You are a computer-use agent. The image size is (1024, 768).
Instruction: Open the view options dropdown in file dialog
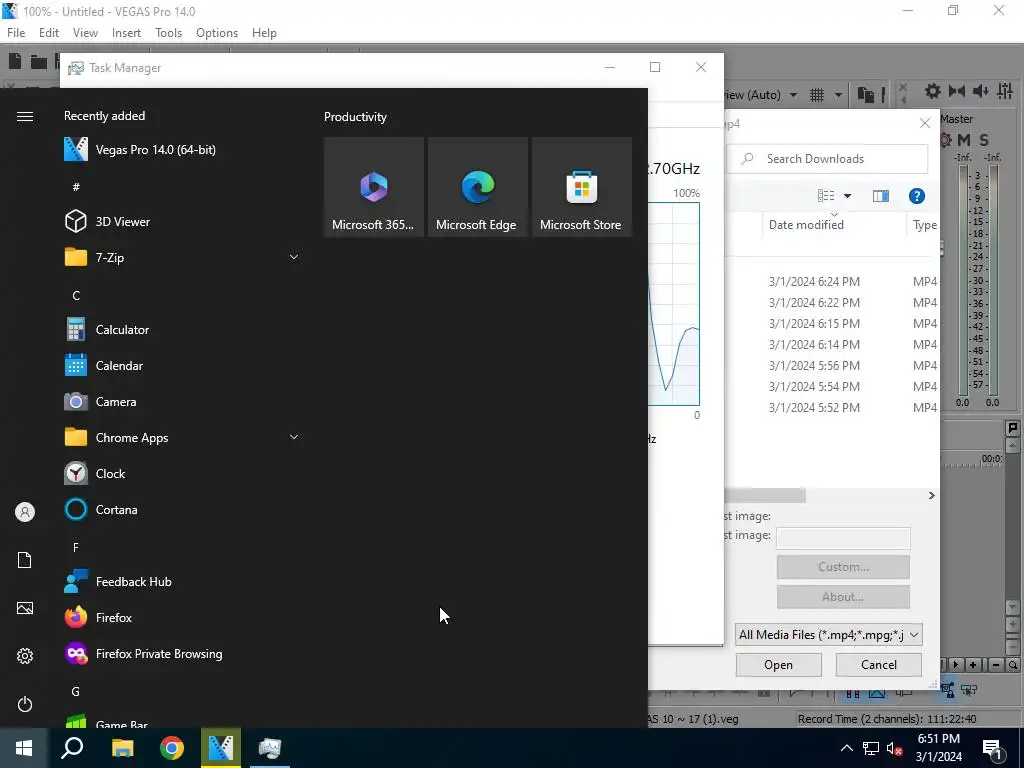pyautogui.click(x=848, y=196)
